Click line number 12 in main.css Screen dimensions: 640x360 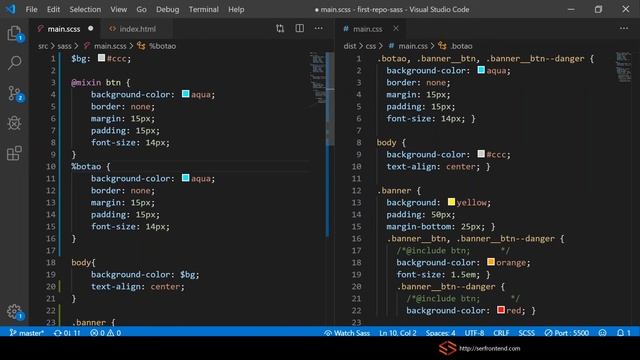coord(356,191)
